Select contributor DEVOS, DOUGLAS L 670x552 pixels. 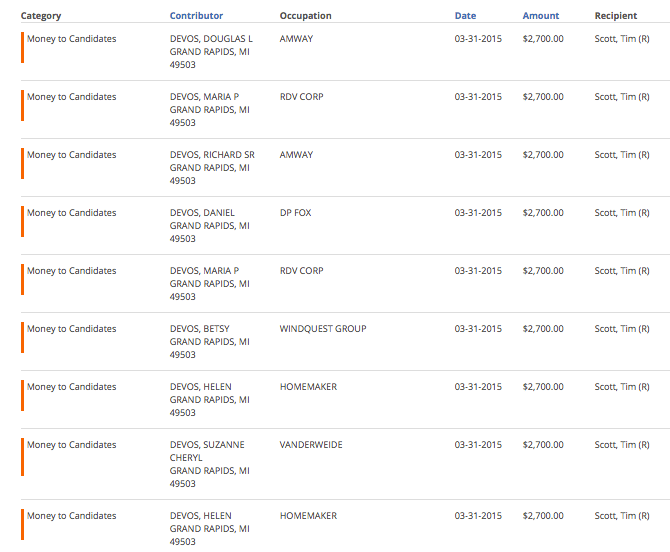(211, 39)
